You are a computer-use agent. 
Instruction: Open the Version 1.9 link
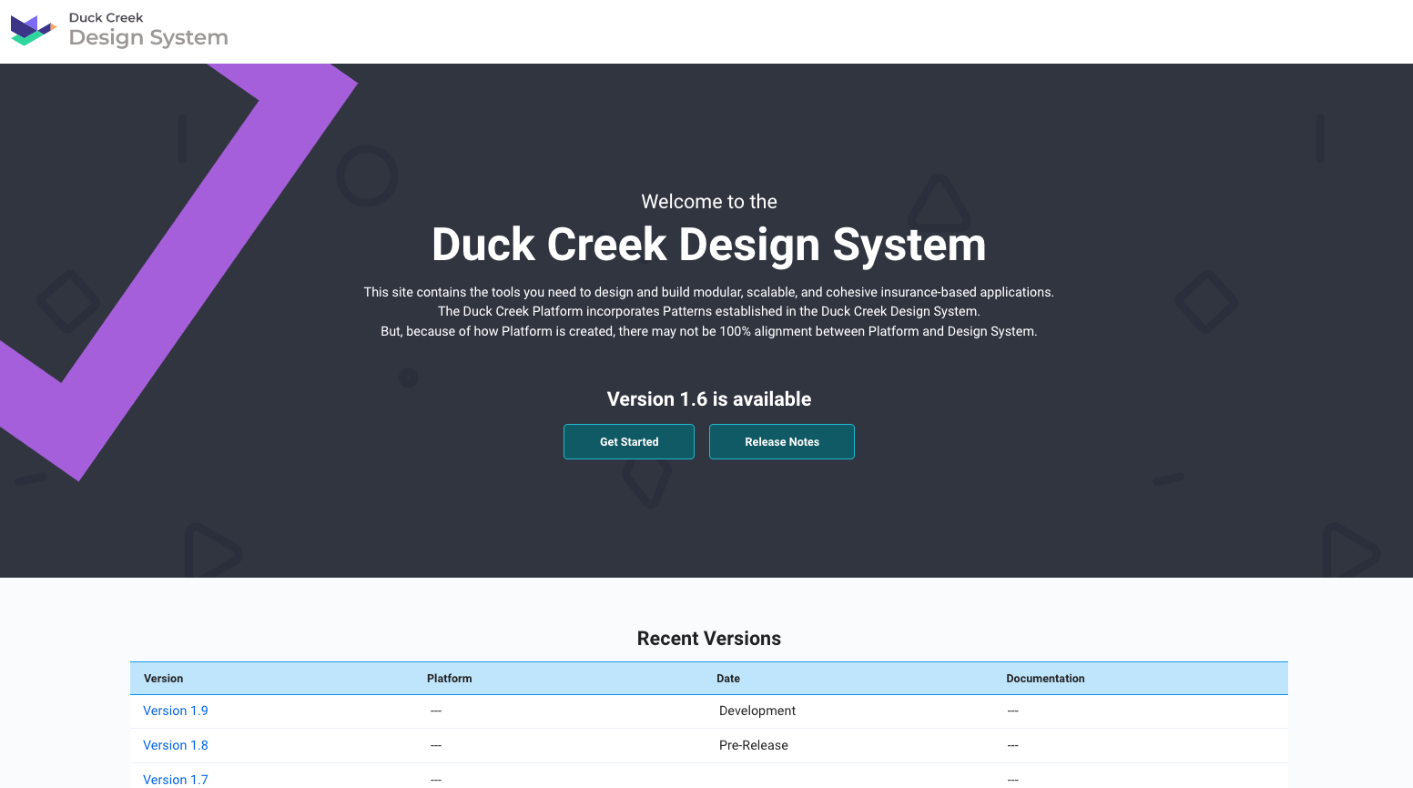pos(176,711)
